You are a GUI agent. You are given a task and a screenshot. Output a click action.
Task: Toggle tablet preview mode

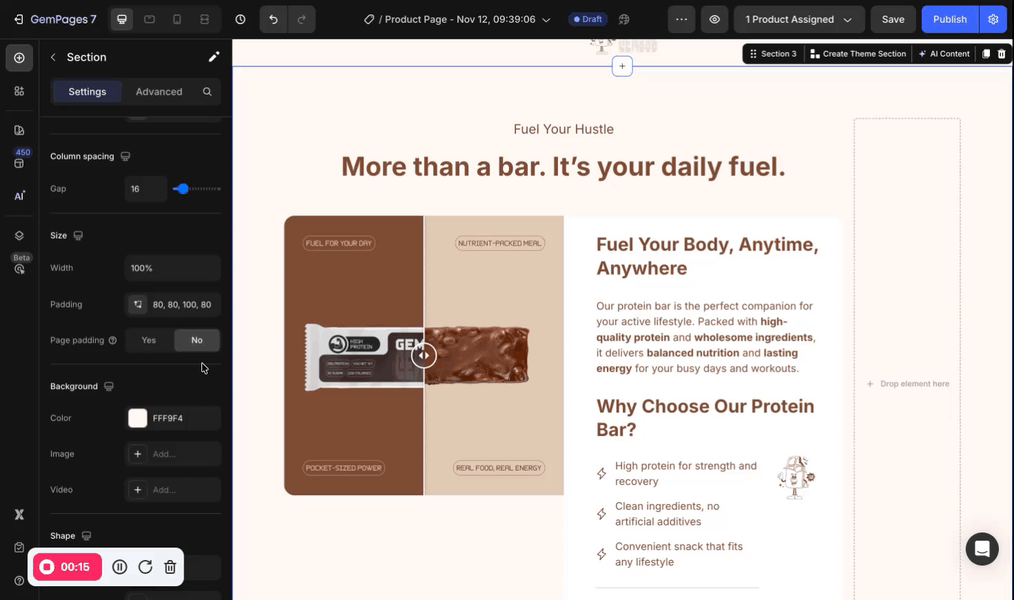149,19
